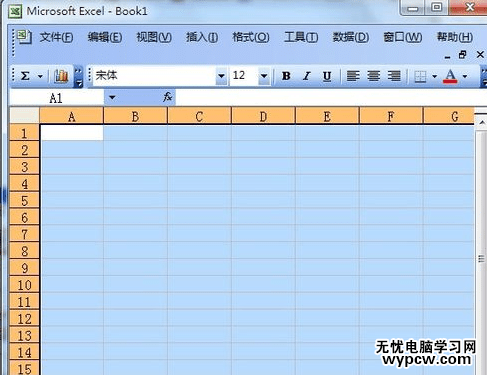Open the 工具(T) menu

[x=301, y=37]
